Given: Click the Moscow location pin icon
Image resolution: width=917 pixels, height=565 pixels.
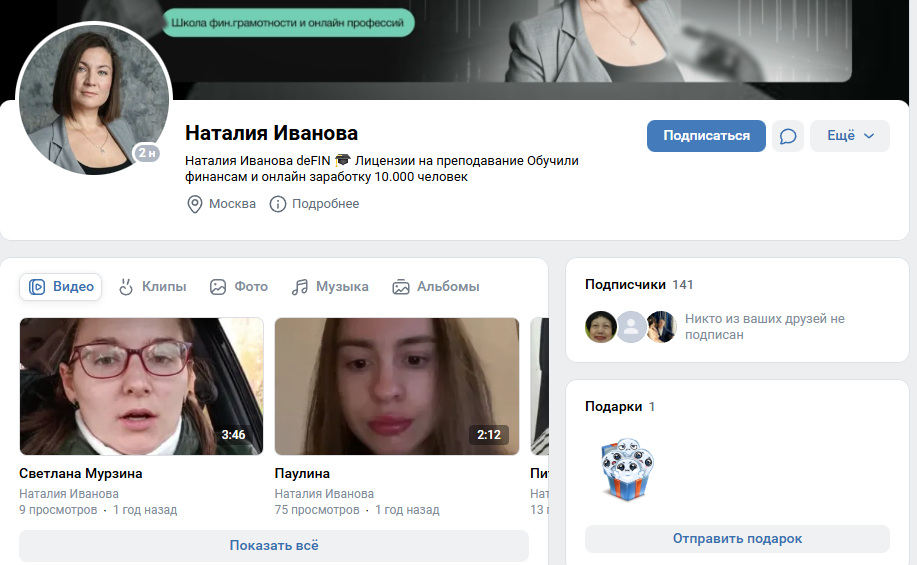Looking at the screenshot, I should 195,204.
